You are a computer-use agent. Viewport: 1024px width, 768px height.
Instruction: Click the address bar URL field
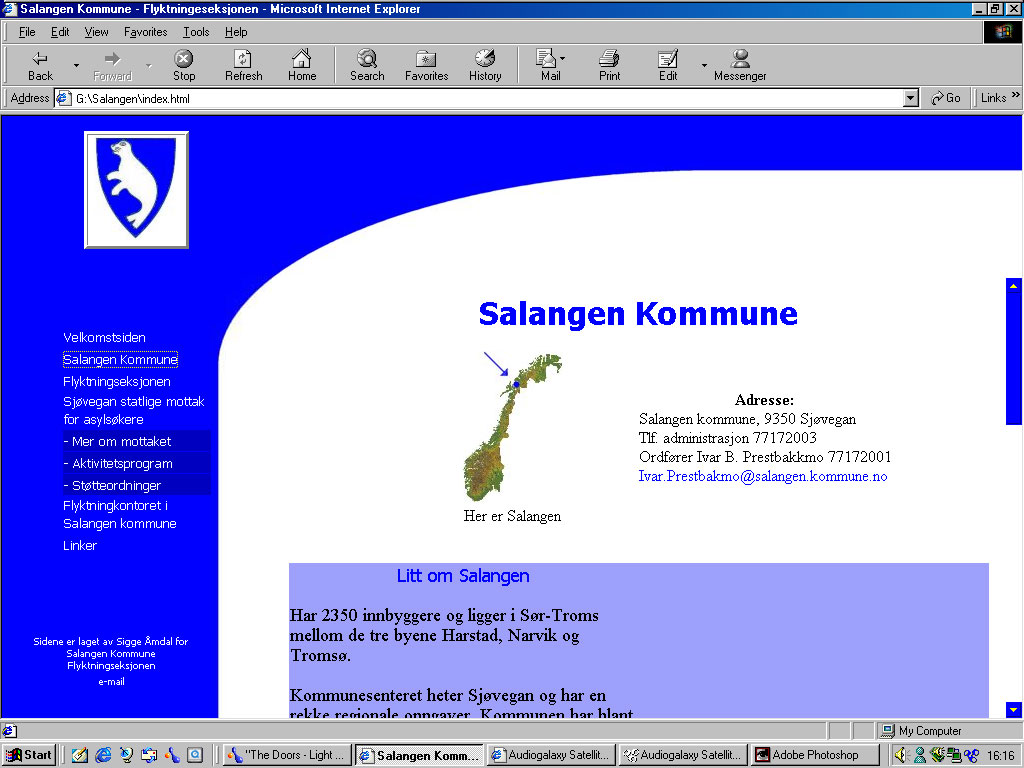[480, 98]
